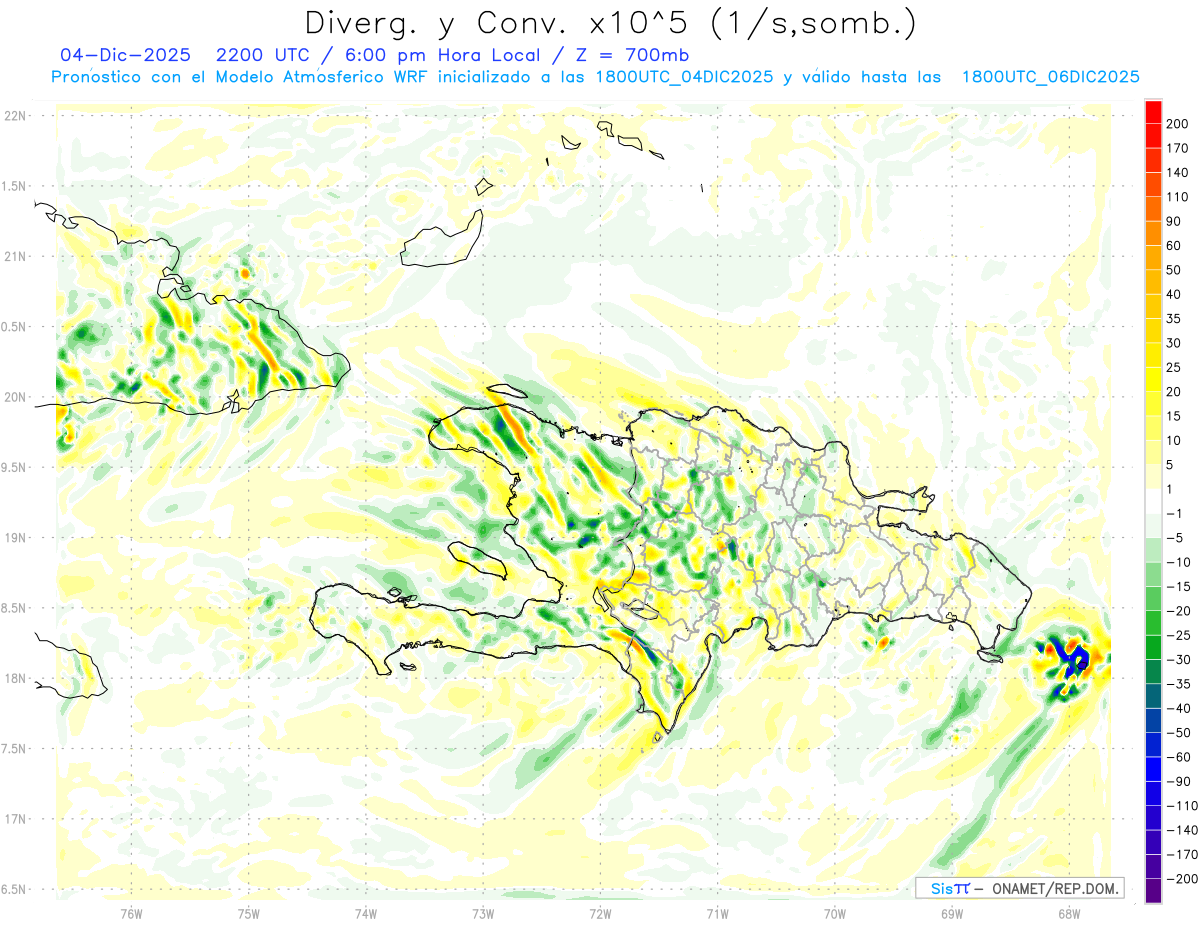Viewport: 1200px width, 927px height.
Task: Click the legend value '-15'
Action: point(1181,586)
